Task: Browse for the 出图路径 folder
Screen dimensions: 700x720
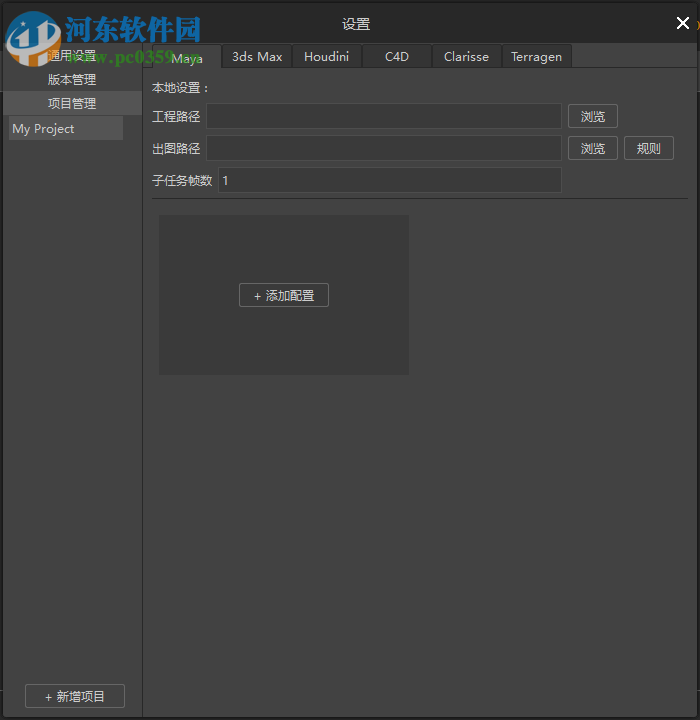Action: coord(593,148)
